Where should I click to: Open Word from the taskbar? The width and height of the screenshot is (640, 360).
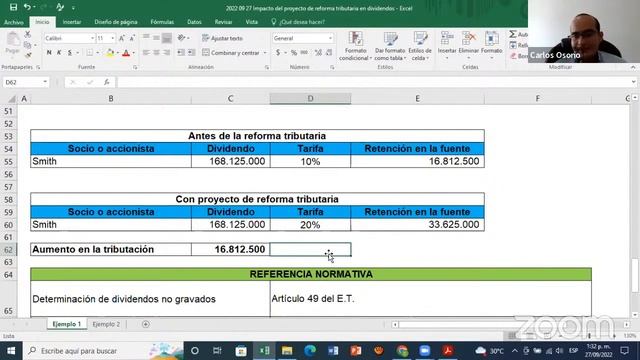333,351
